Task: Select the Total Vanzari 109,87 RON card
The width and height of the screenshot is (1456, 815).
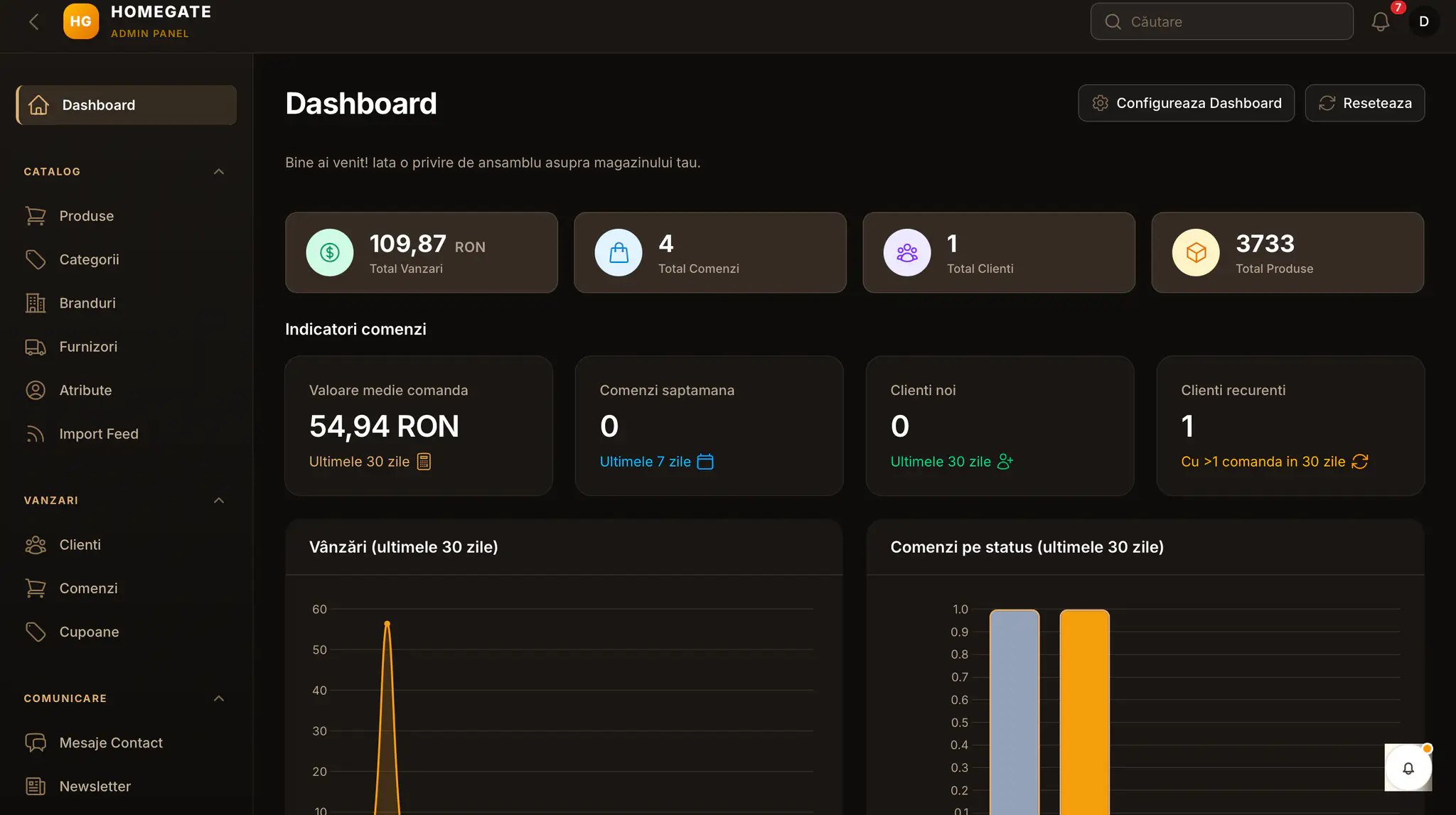Action: pos(422,252)
